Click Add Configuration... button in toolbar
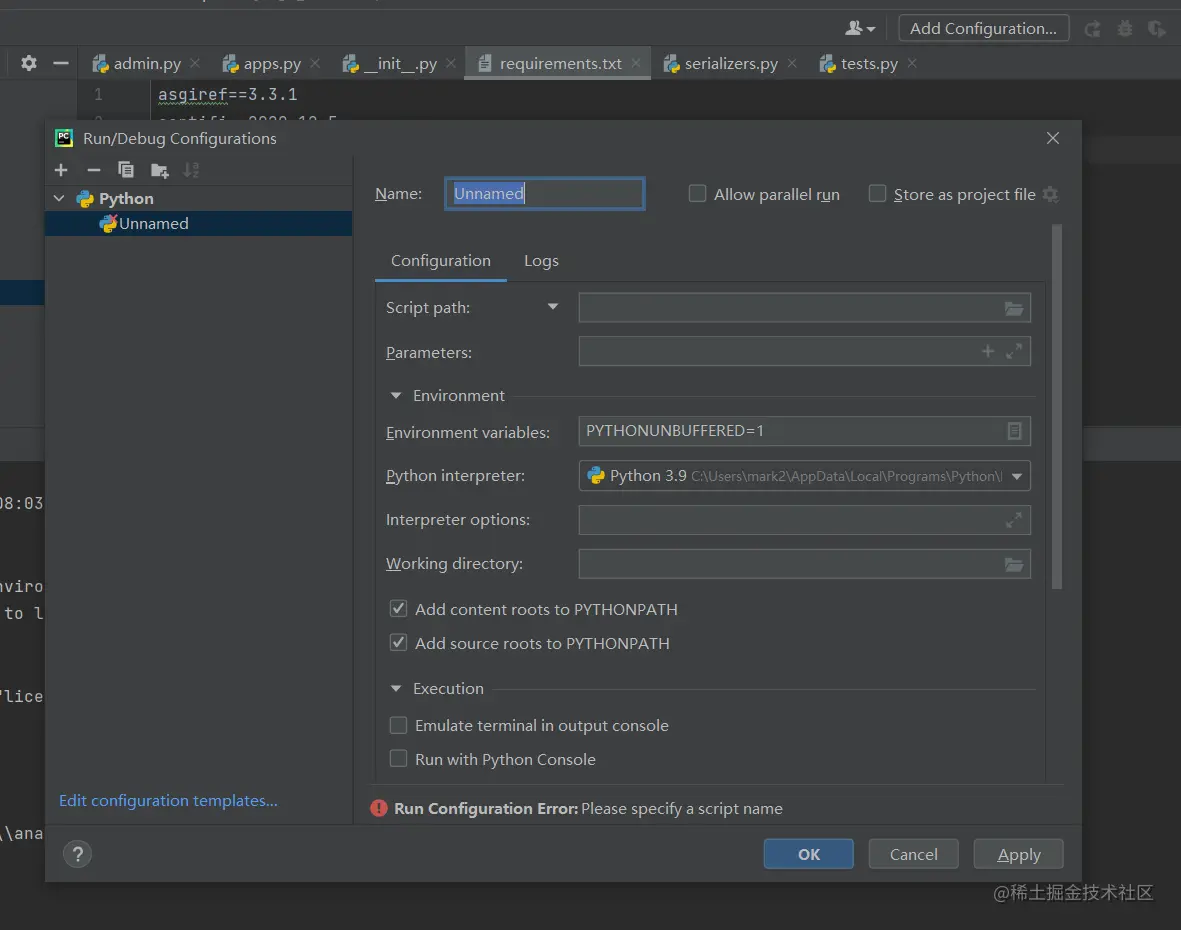1181x930 pixels. [x=983, y=29]
